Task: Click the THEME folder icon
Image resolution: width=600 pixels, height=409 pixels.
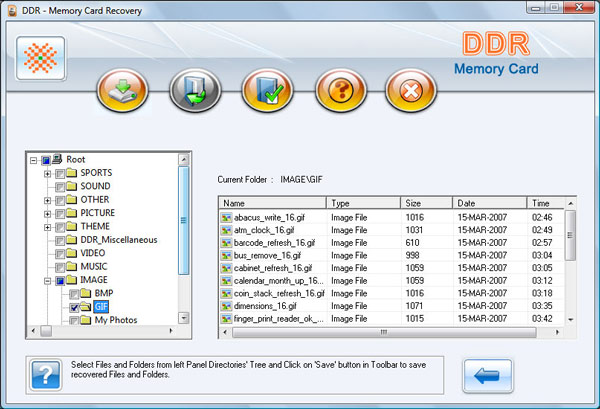Action: click(x=72, y=226)
